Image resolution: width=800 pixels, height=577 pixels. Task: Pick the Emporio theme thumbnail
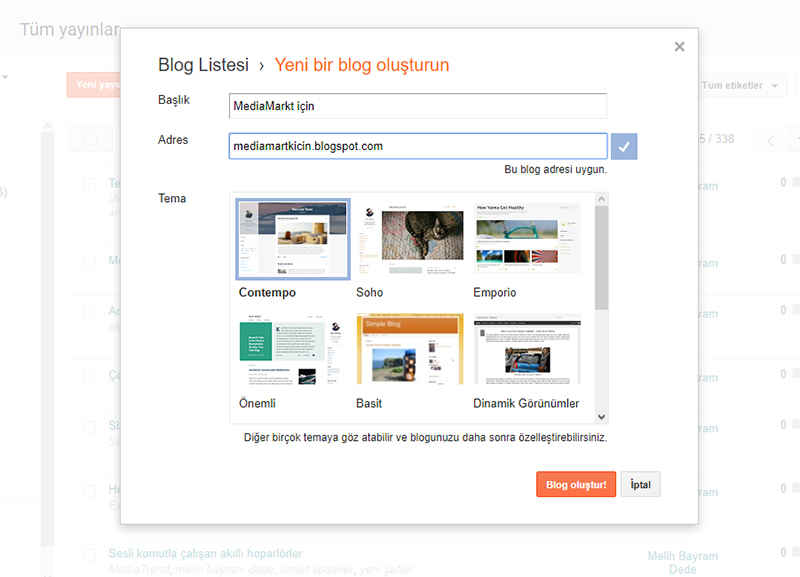(527, 239)
